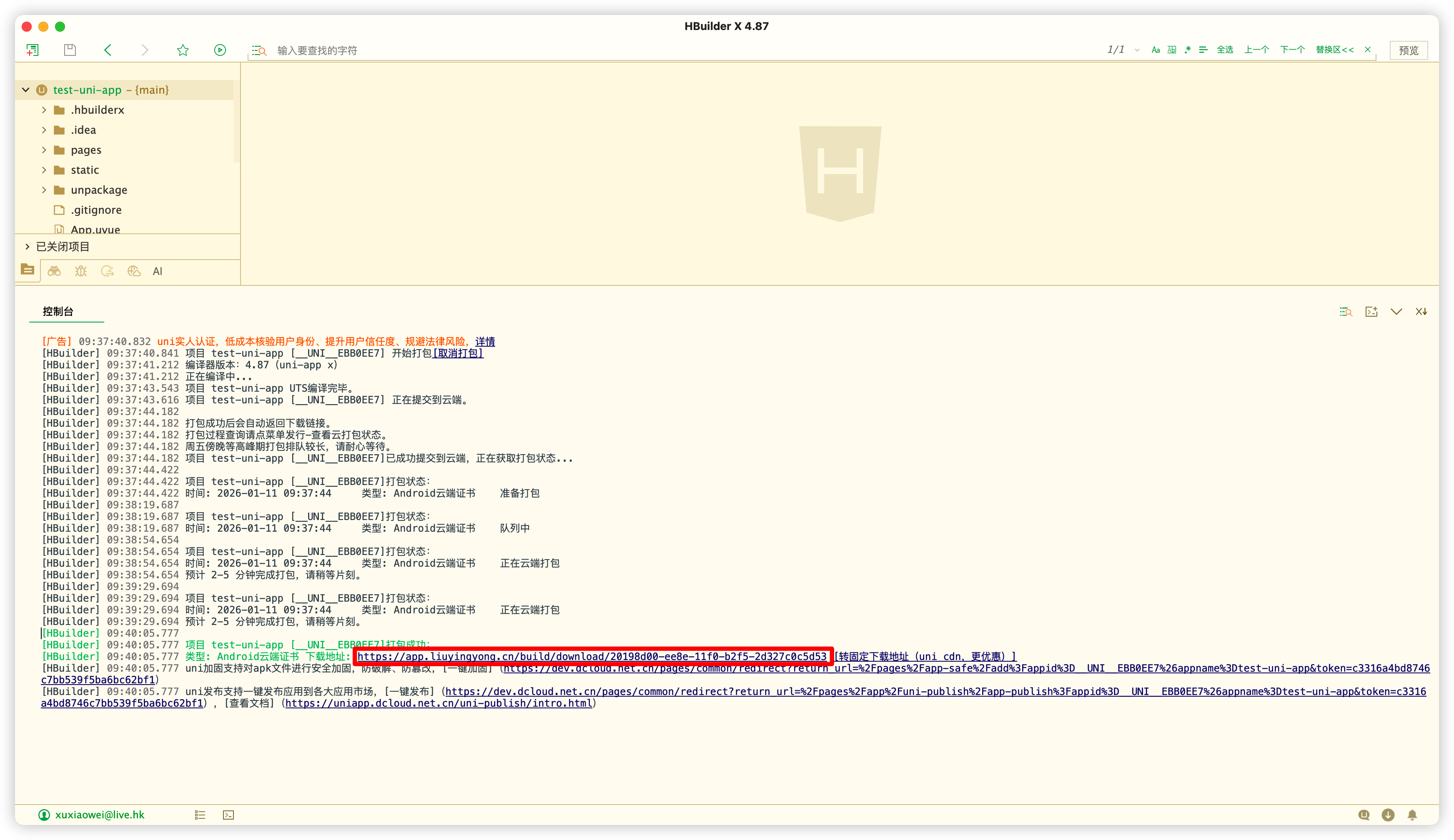
Task: Open the search history dropdown arrow
Action: [x=1137, y=50]
